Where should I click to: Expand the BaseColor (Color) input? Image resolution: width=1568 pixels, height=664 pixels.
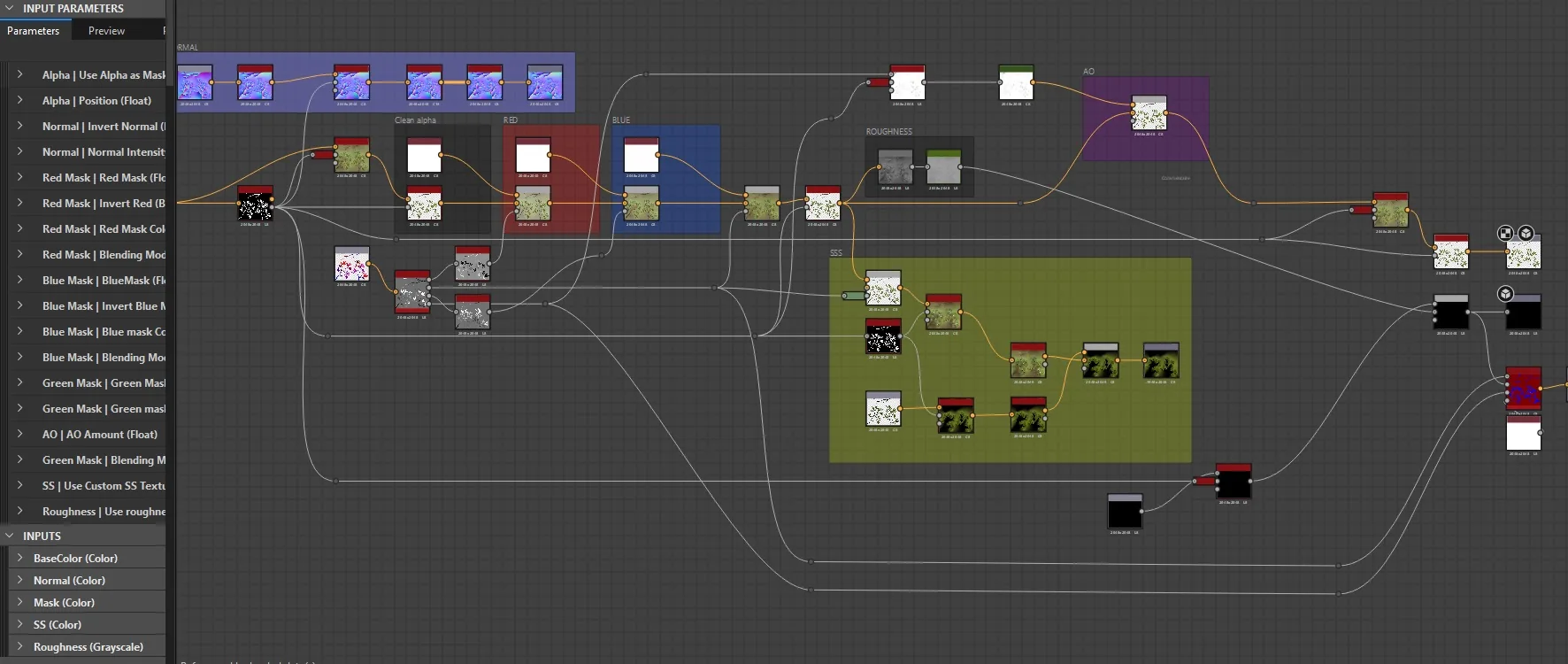tap(19, 558)
